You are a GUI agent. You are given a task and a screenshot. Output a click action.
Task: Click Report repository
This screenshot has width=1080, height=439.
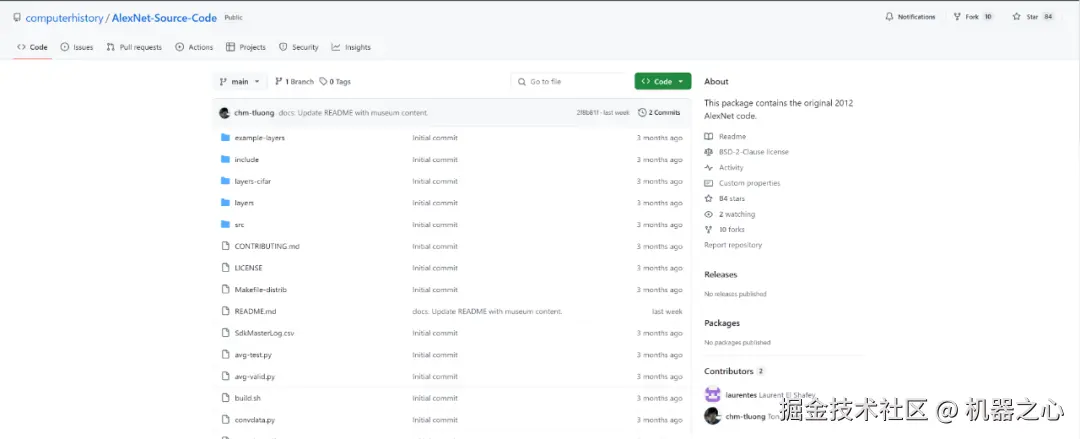(x=733, y=245)
